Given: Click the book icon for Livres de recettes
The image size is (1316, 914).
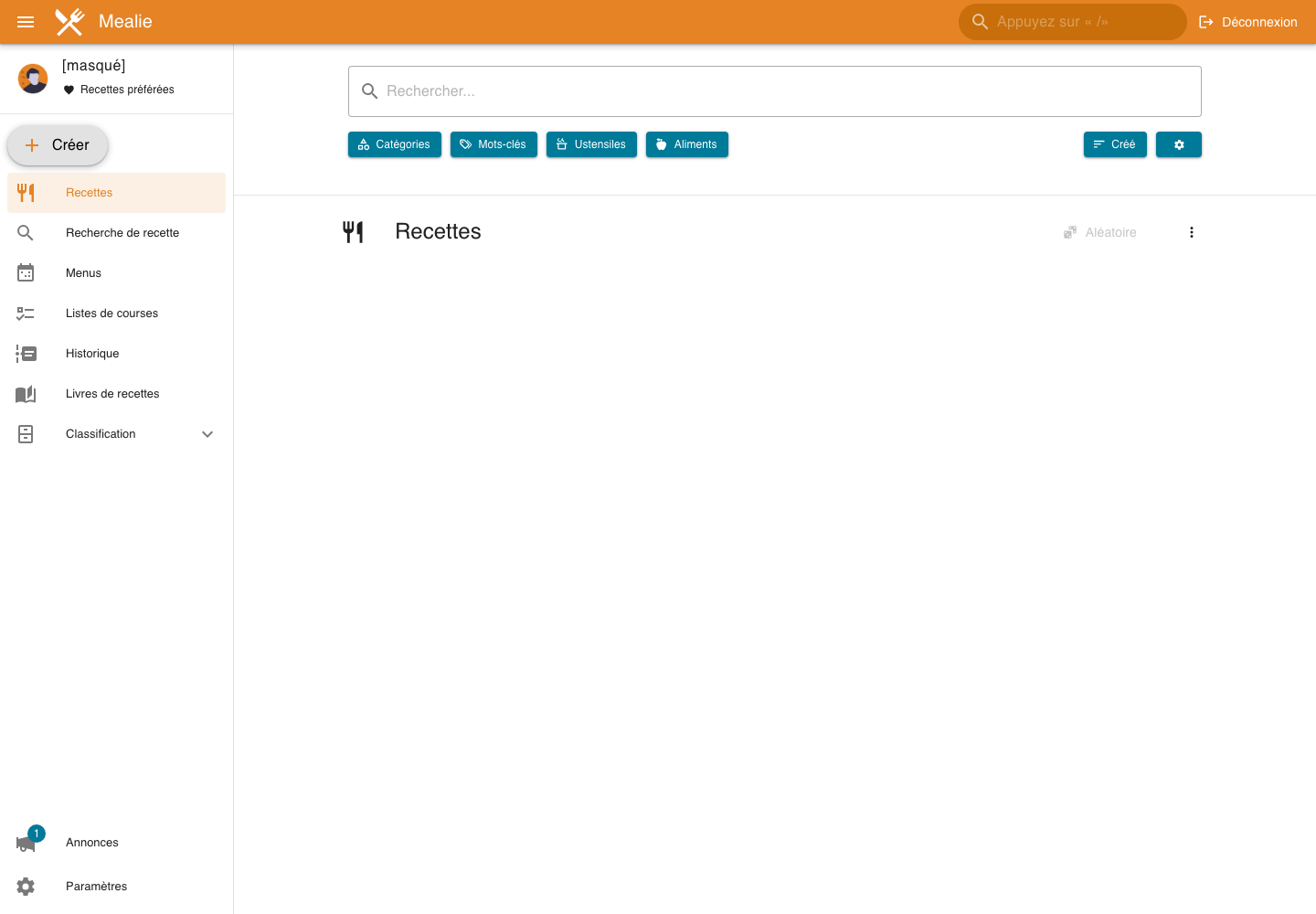Looking at the screenshot, I should (x=26, y=394).
